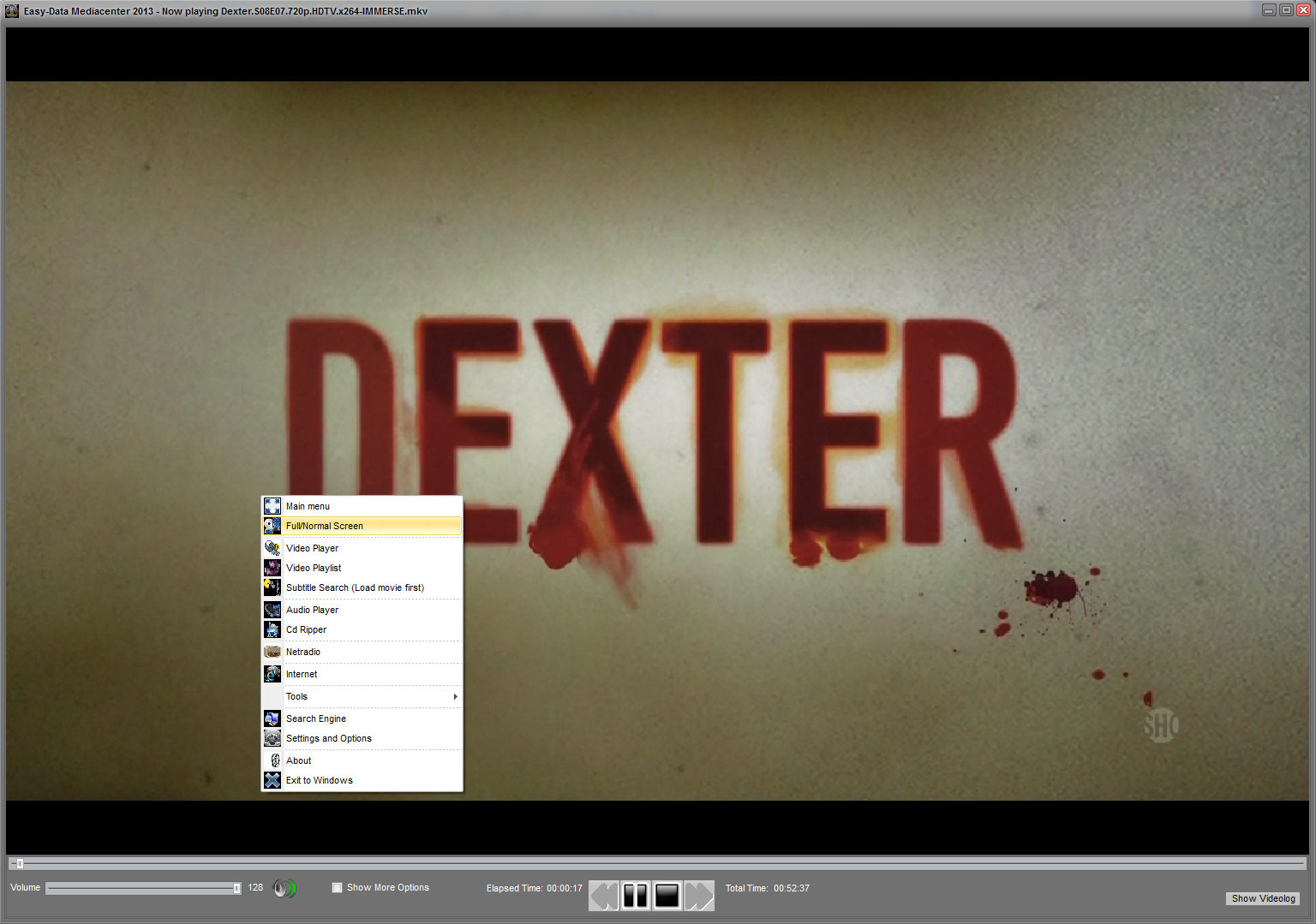Screen dimensions: 1316x924
Task: Open Video Player from the menu
Action: (362, 548)
